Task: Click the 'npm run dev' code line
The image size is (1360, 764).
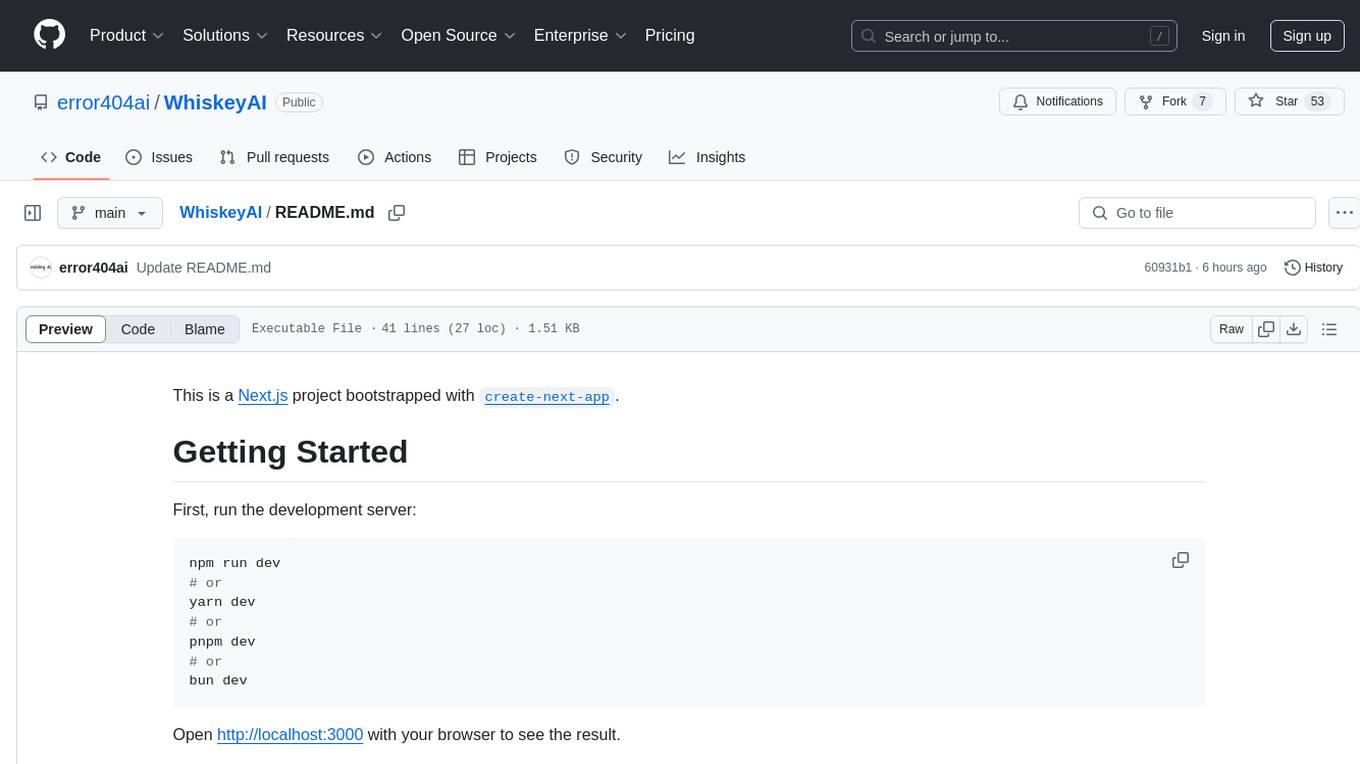Action: coord(235,563)
